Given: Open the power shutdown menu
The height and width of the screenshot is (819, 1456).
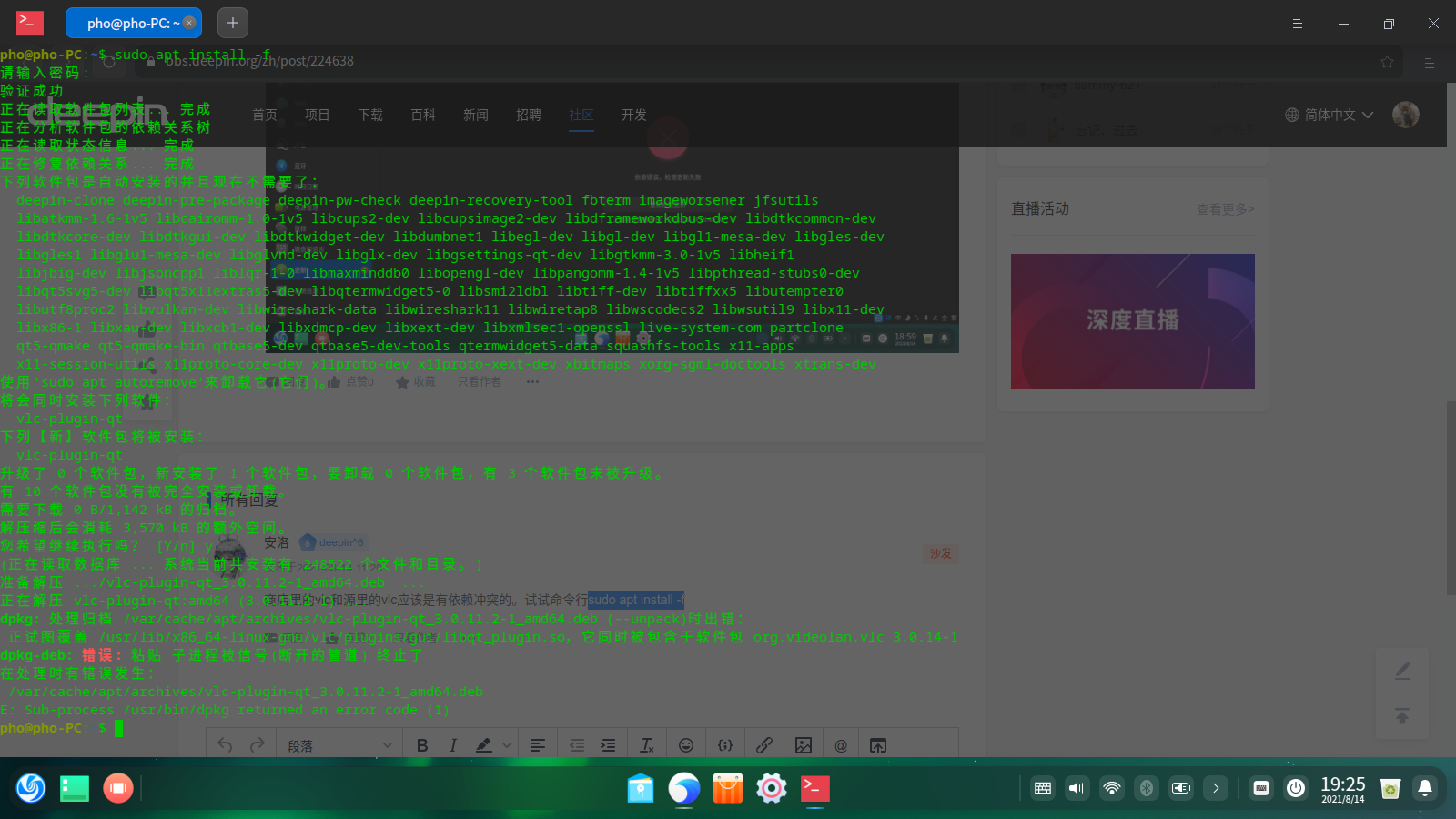Looking at the screenshot, I should 1296,788.
